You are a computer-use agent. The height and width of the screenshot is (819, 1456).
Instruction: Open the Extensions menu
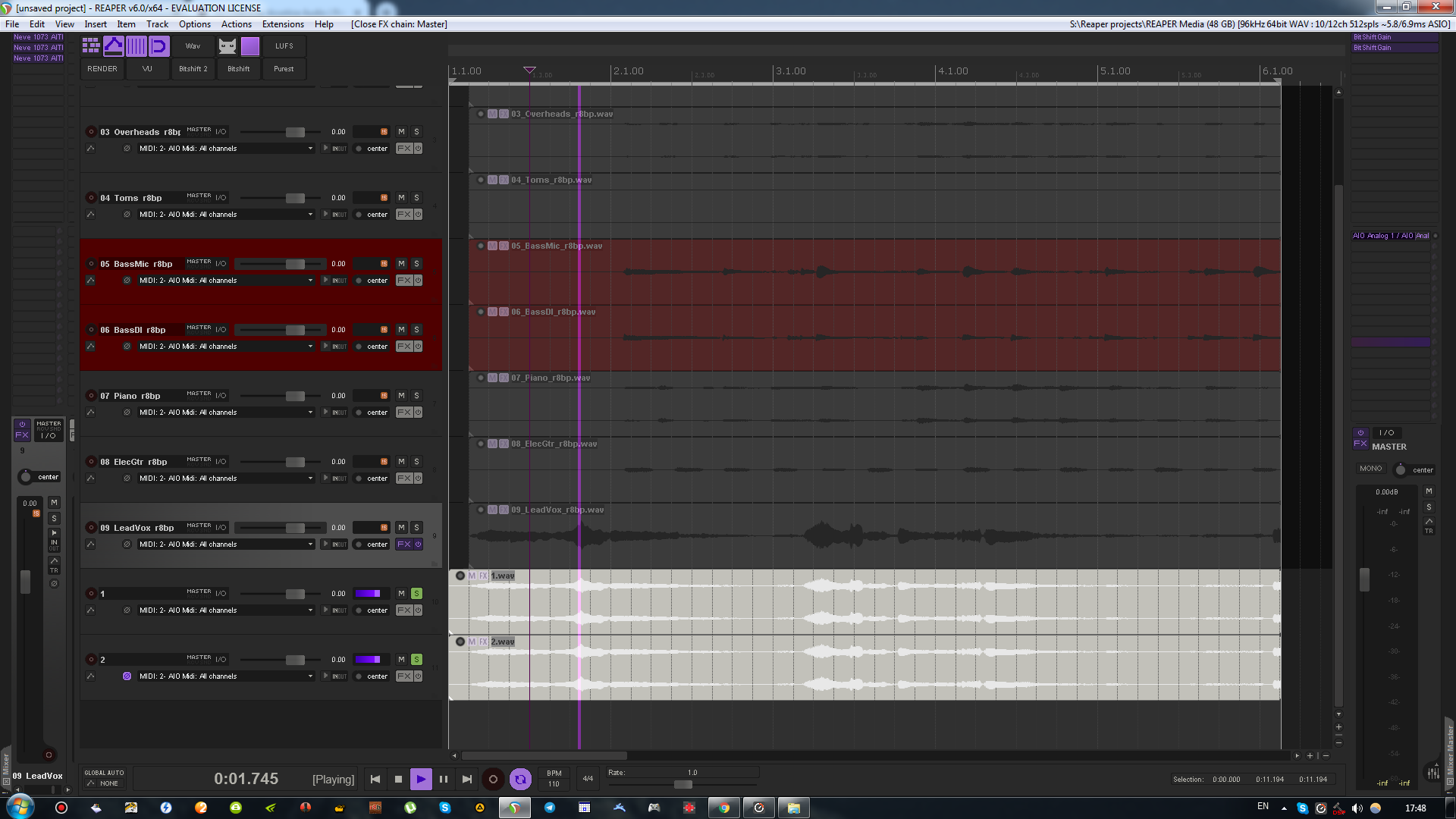point(283,24)
